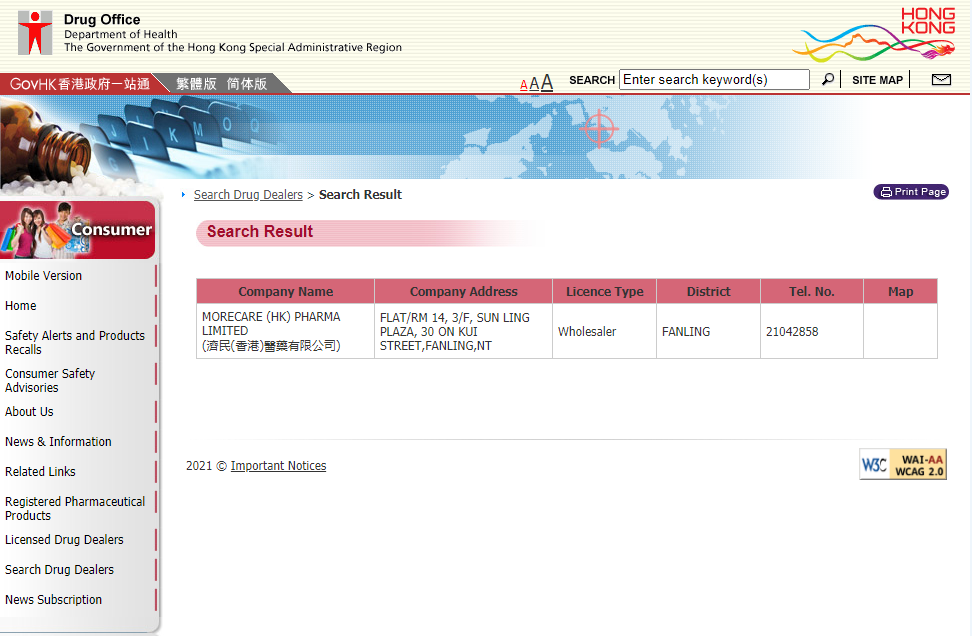Click the Map column header
This screenshot has height=636, width=972.
click(901, 291)
